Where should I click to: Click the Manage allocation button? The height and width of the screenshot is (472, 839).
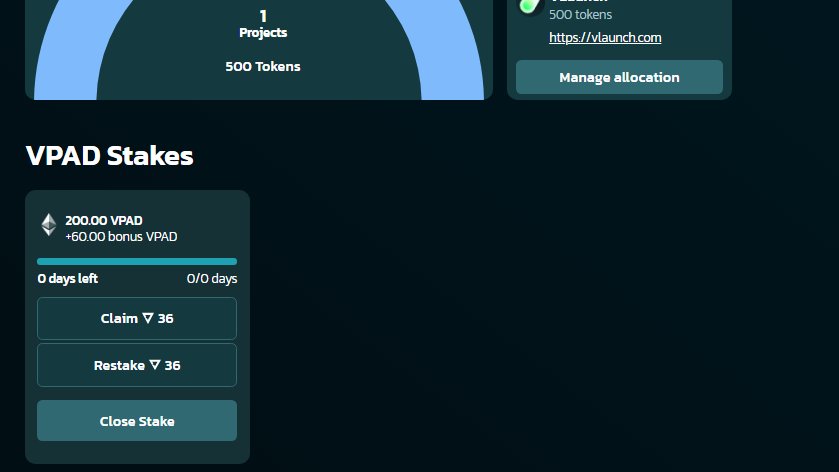coord(619,77)
